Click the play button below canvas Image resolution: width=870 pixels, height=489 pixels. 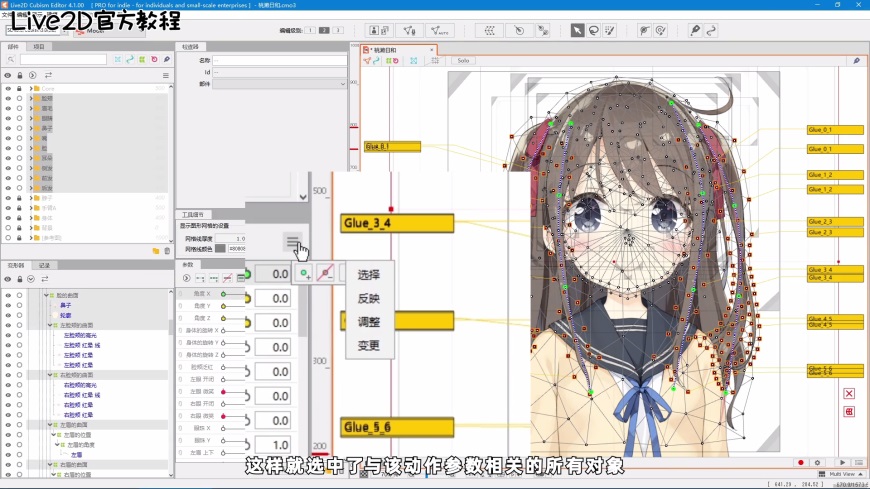(842, 462)
